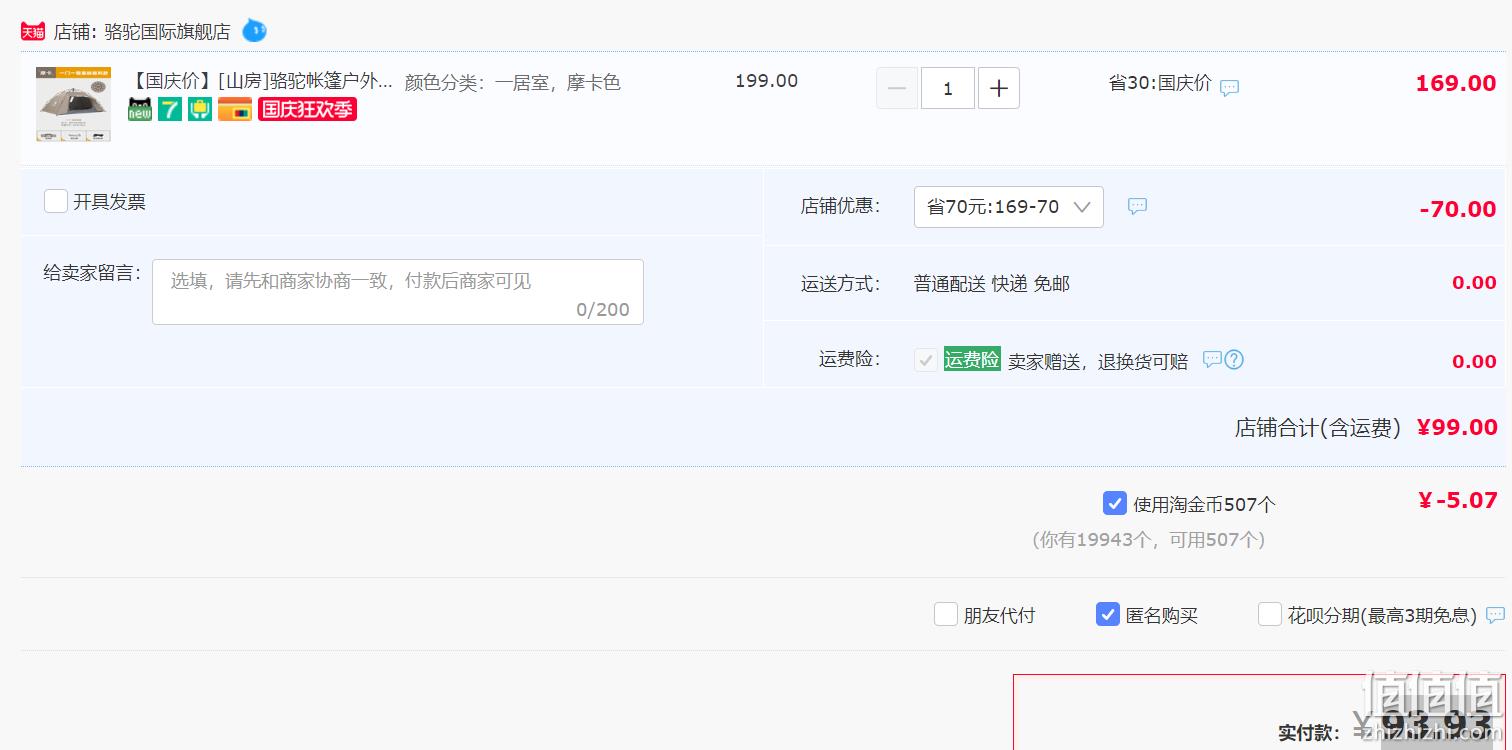Open the comment bubble icon after 退换货可赔
Viewport: 1512px width, 750px height.
click(1212, 359)
